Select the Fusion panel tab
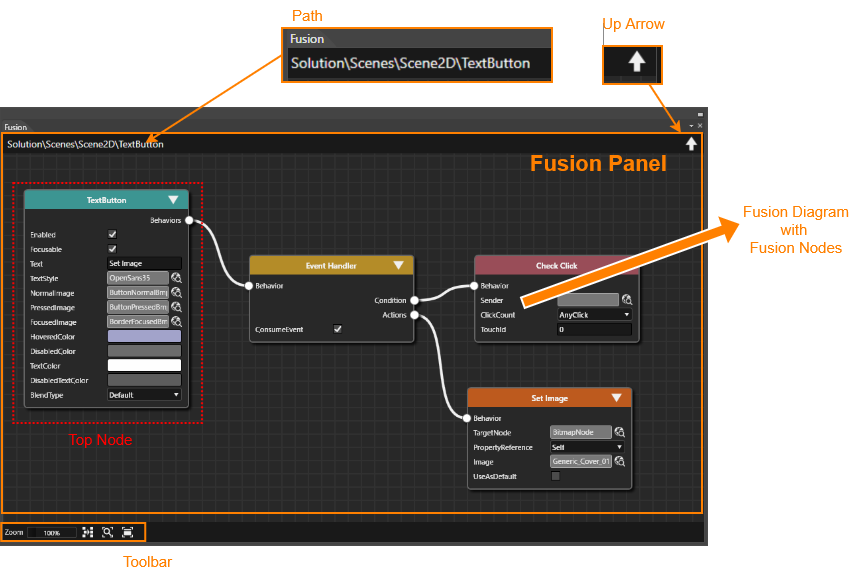Viewport: 862px width, 577px height. click(15, 127)
